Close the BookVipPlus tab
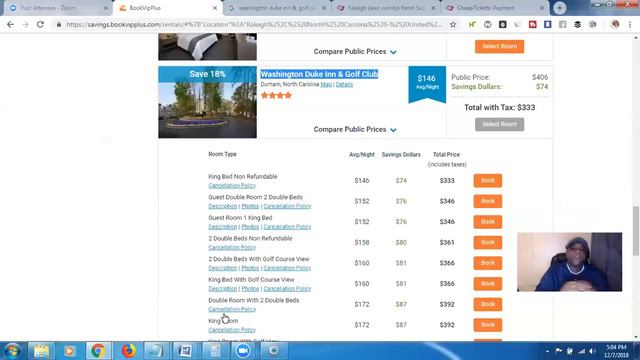The image size is (640, 360). [215, 8]
